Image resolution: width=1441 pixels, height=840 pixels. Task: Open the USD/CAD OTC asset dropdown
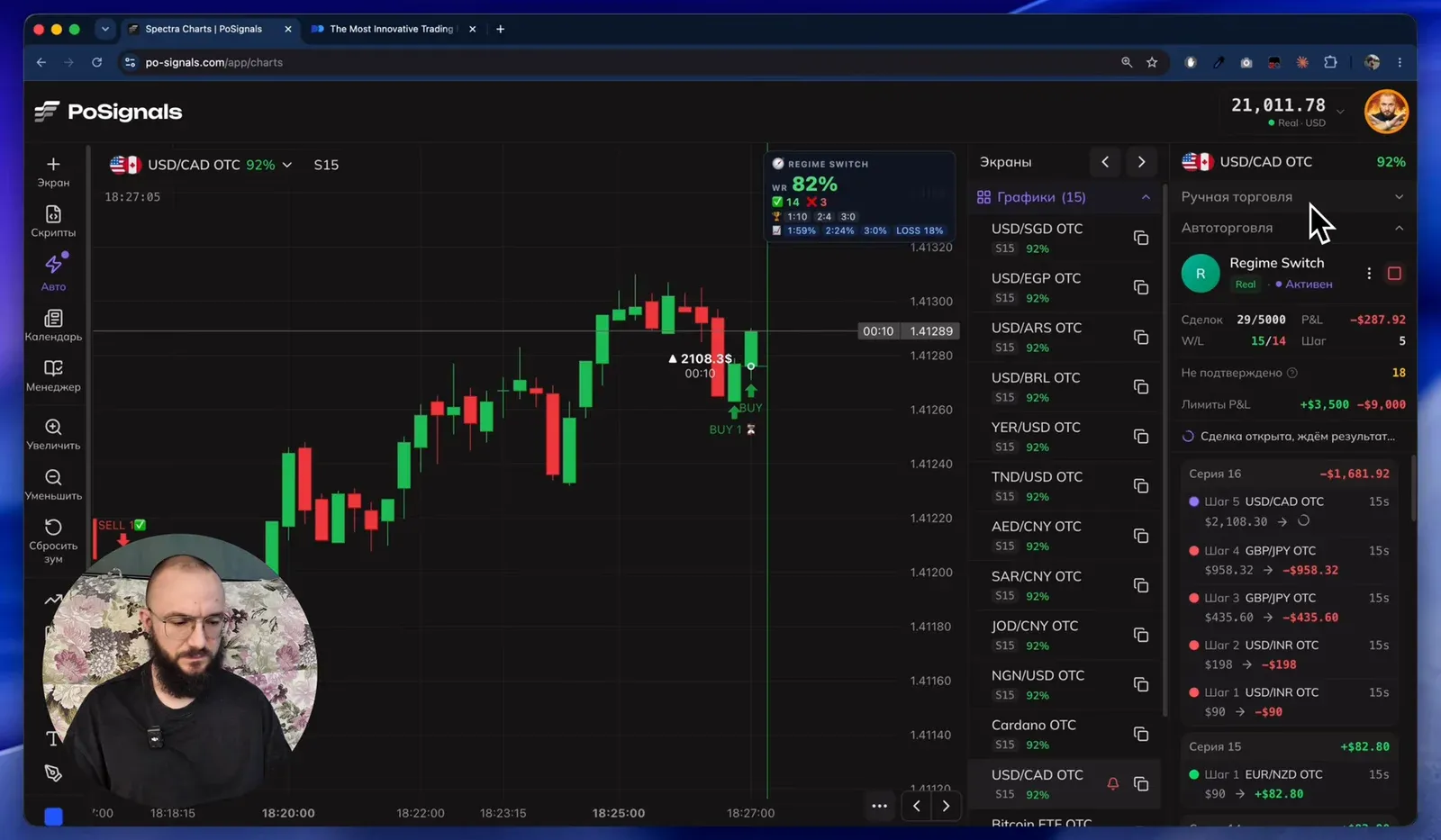coord(202,165)
